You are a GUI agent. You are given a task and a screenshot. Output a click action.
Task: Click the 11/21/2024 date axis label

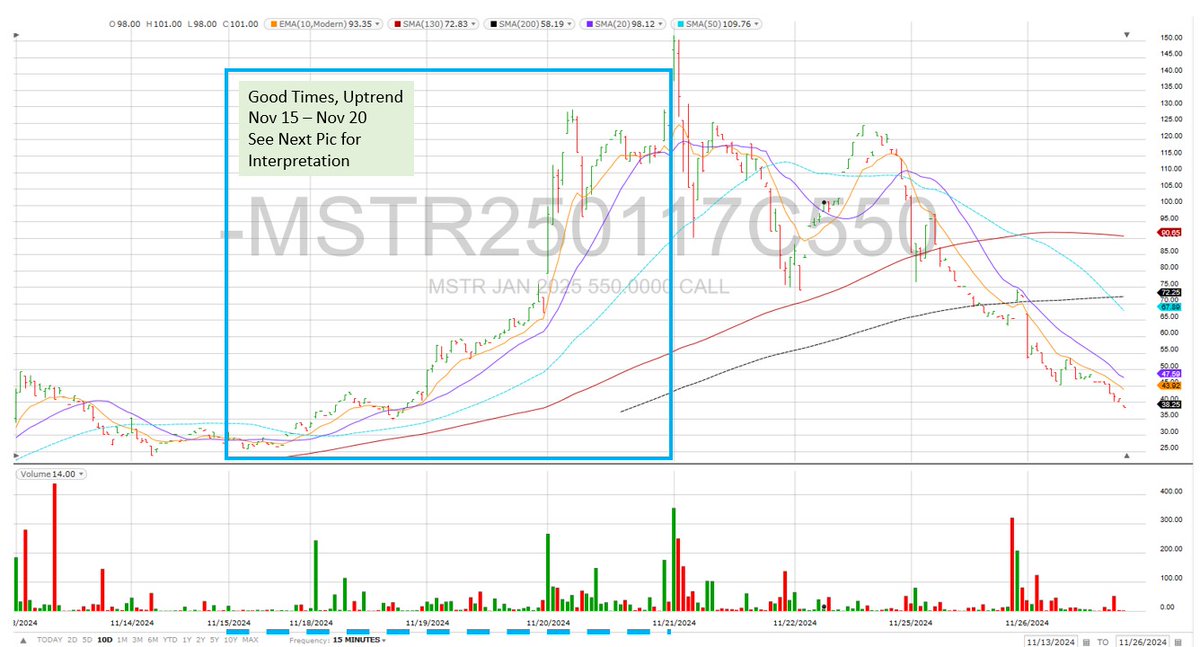(672, 621)
